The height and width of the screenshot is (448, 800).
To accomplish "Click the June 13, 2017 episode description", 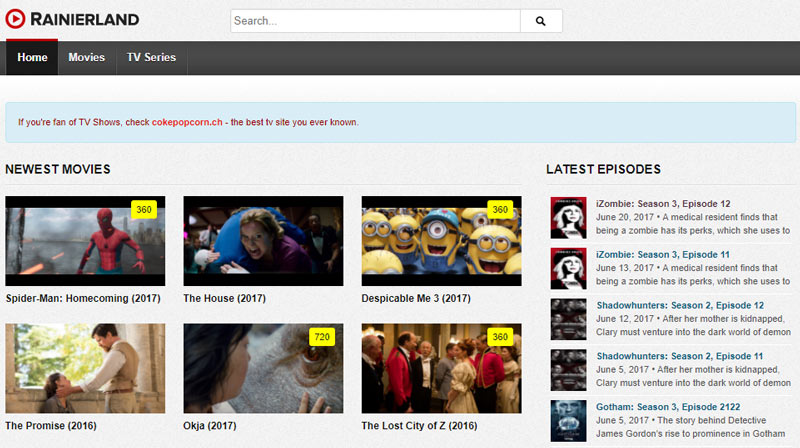I will pyautogui.click(x=693, y=275).
